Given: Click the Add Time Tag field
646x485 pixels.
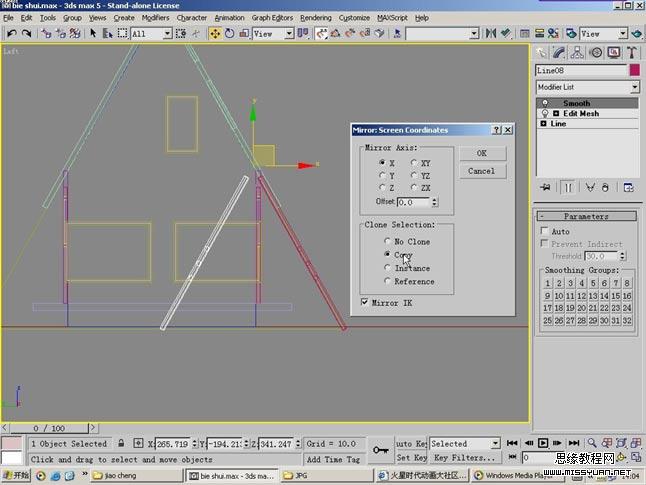Looking at the screenshot, I should pos(333,459).
